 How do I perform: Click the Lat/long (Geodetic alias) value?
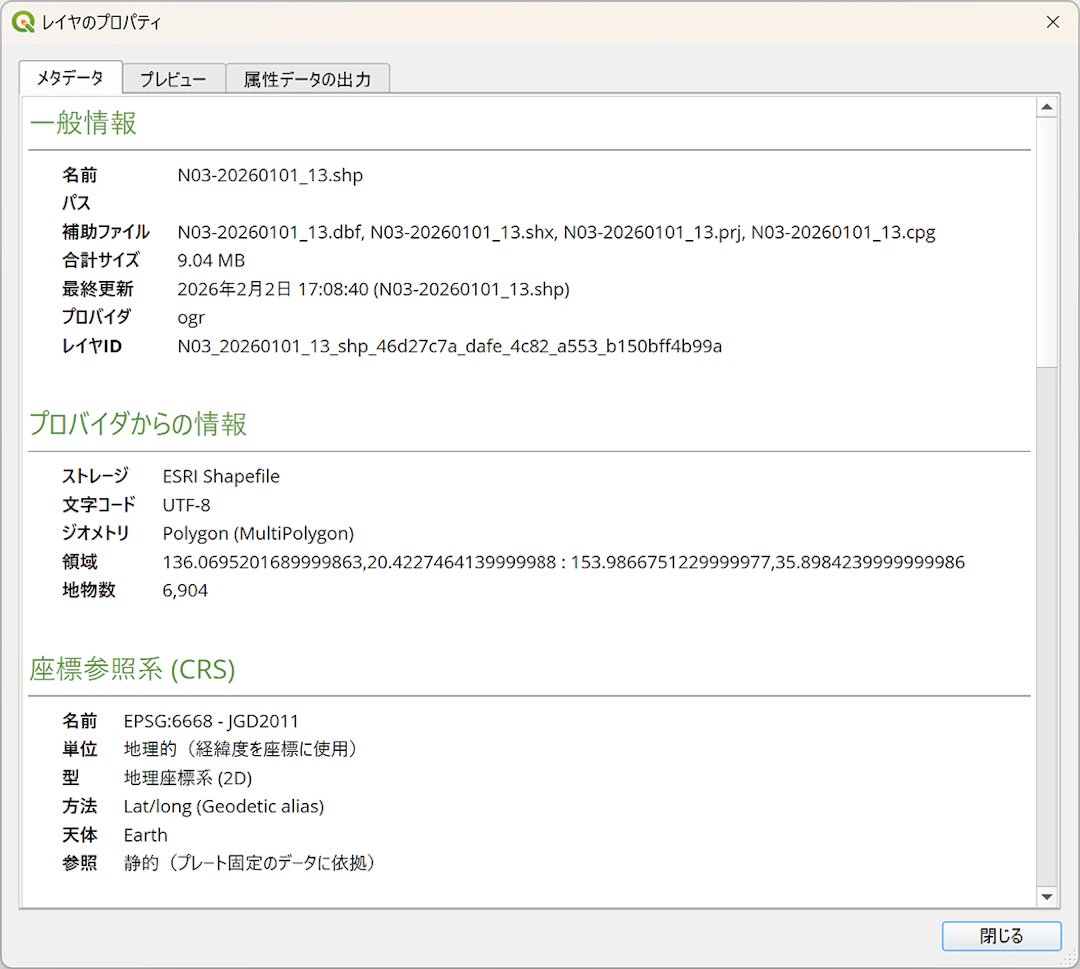tap(224, 806)
